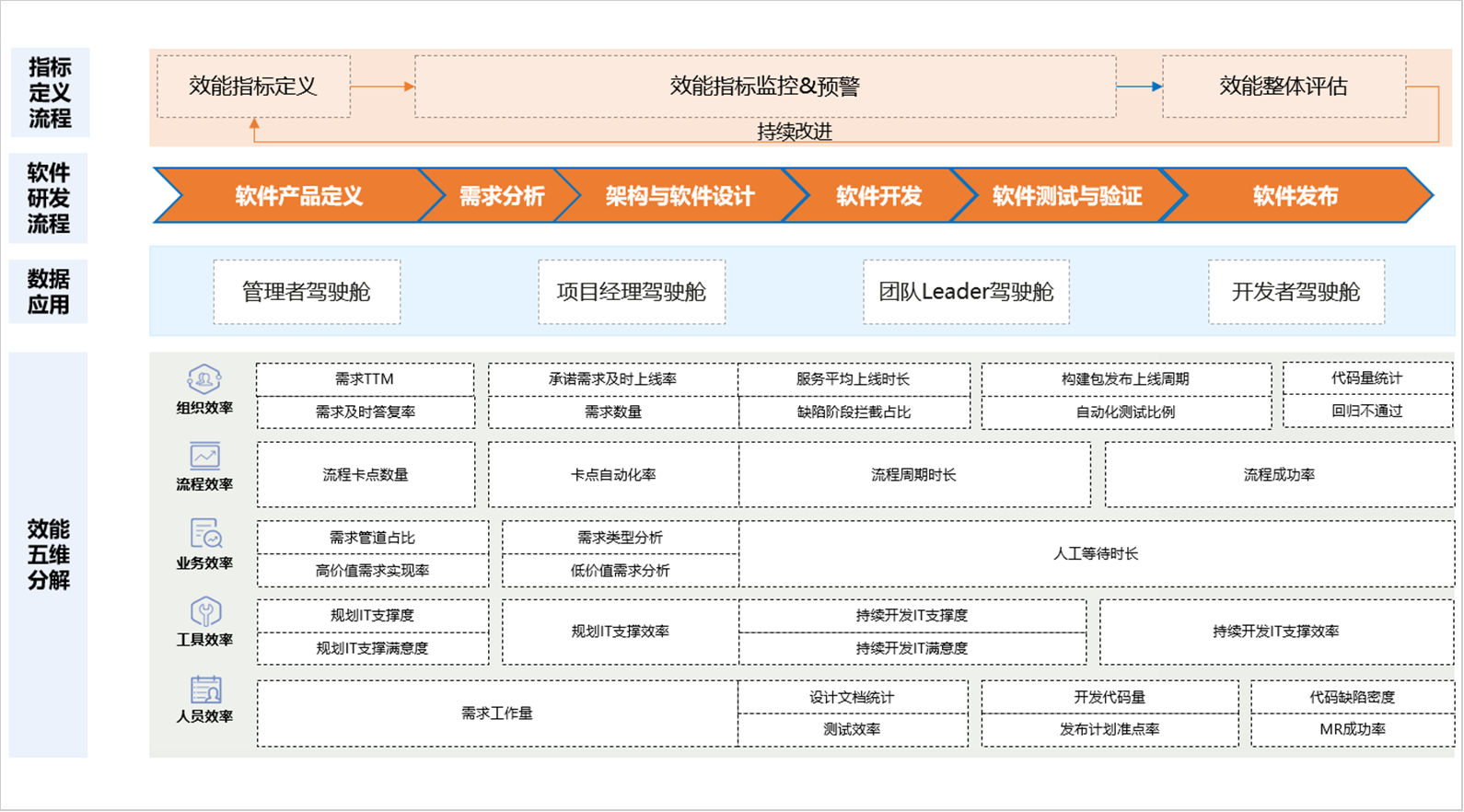Click the 工具效率 wrench icon

[x=205, y=612]
